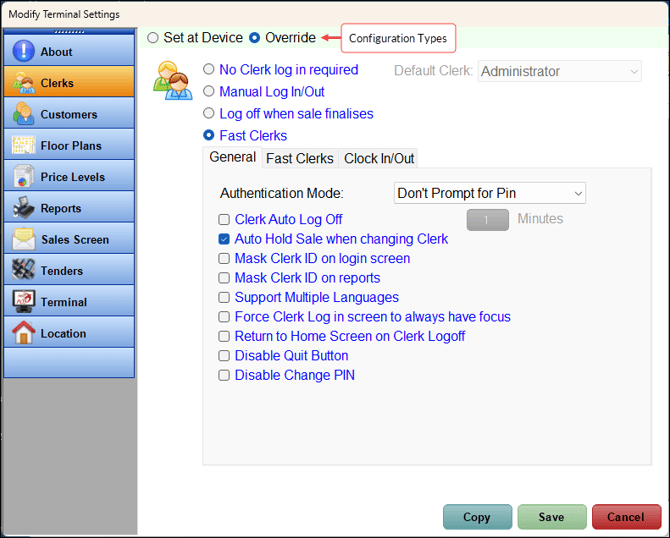Click the auto log off Minutes field

click(x=488, y=220)
